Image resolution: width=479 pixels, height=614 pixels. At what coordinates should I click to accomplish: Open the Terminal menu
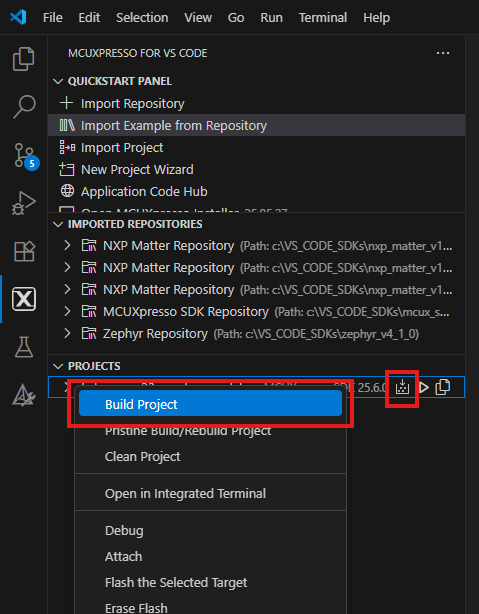tap(323, 18)
